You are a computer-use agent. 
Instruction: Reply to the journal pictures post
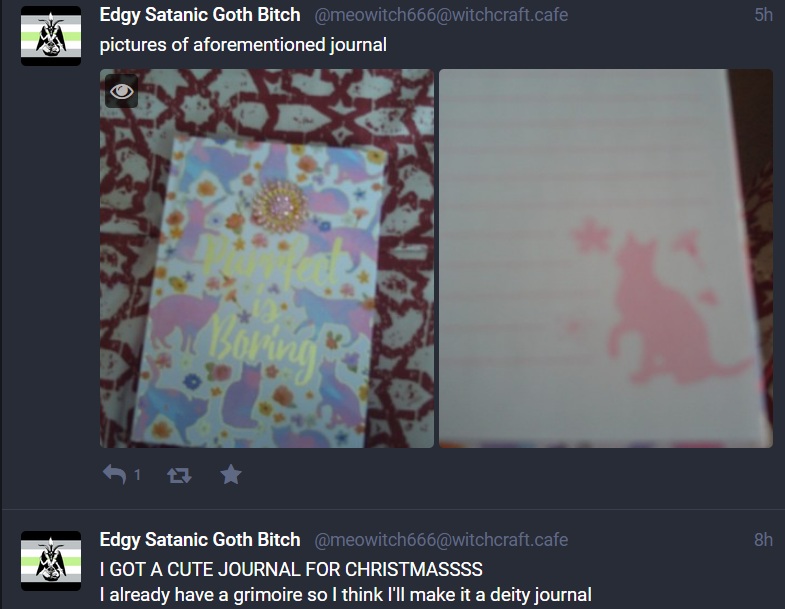click(114, 474)
